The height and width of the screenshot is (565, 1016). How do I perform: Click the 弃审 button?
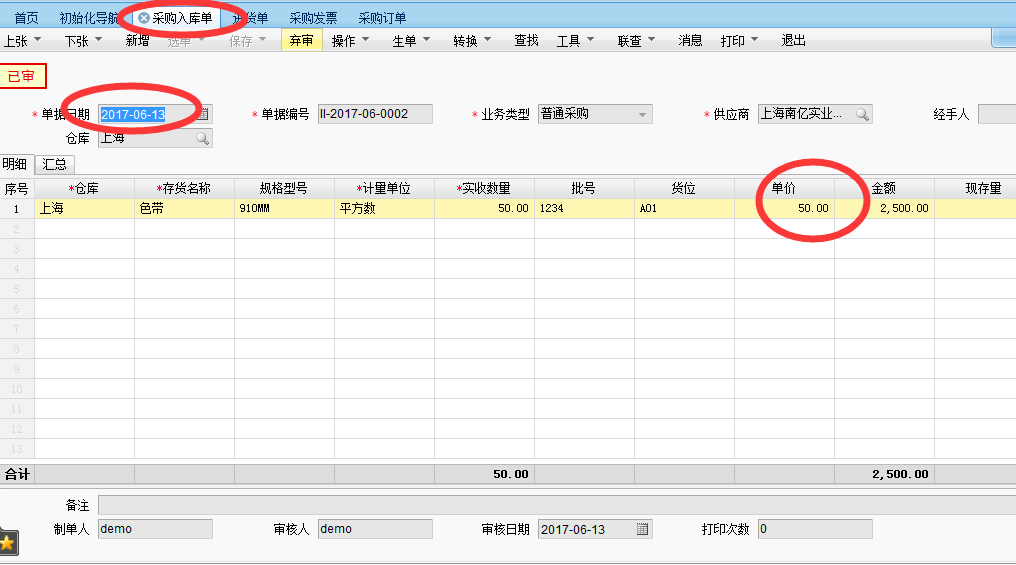302,41
